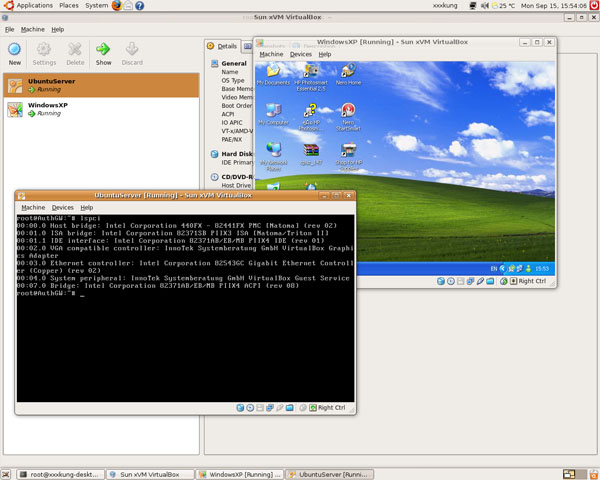Image resolution: width=600 pixels, height=480 pixels.
Task: Click the shared folders indicator in WindowsXP status bar
Action: tap(490, 281)
